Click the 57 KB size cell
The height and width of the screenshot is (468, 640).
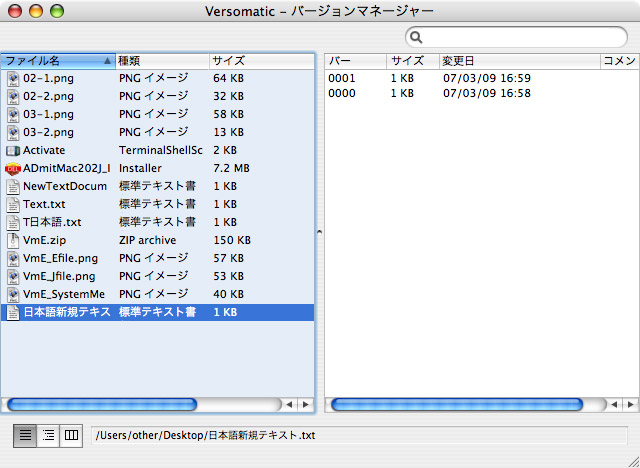tap(228, 258)
